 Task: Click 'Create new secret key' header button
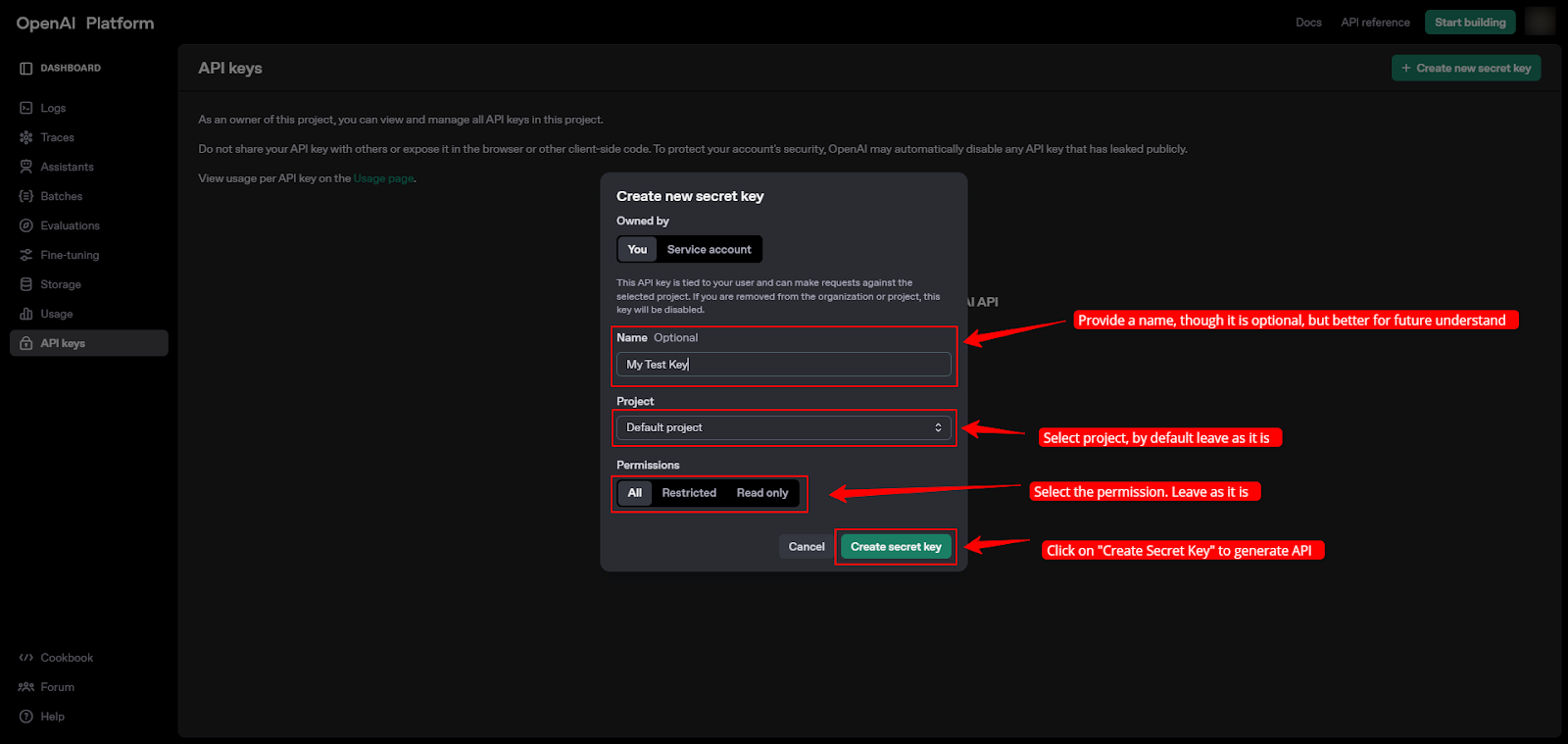coord(1466,68)
